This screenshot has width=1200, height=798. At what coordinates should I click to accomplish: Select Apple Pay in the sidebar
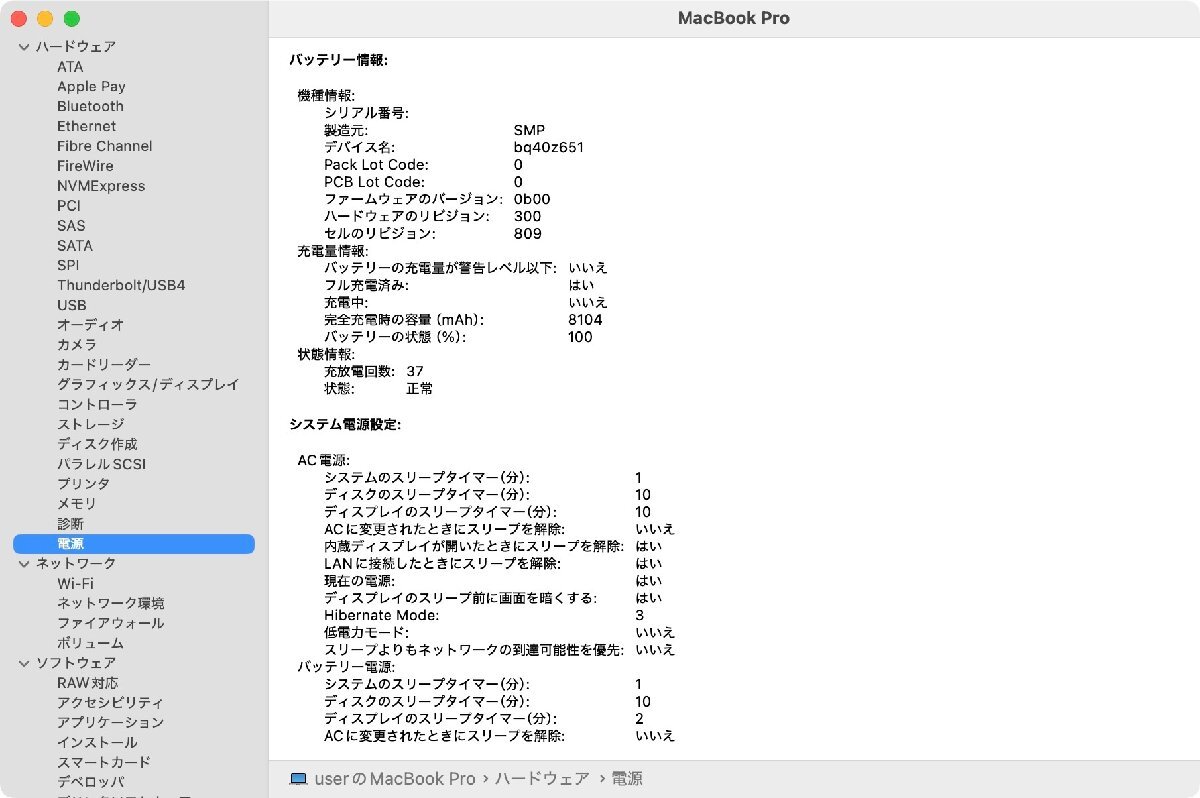coord(90,86)
